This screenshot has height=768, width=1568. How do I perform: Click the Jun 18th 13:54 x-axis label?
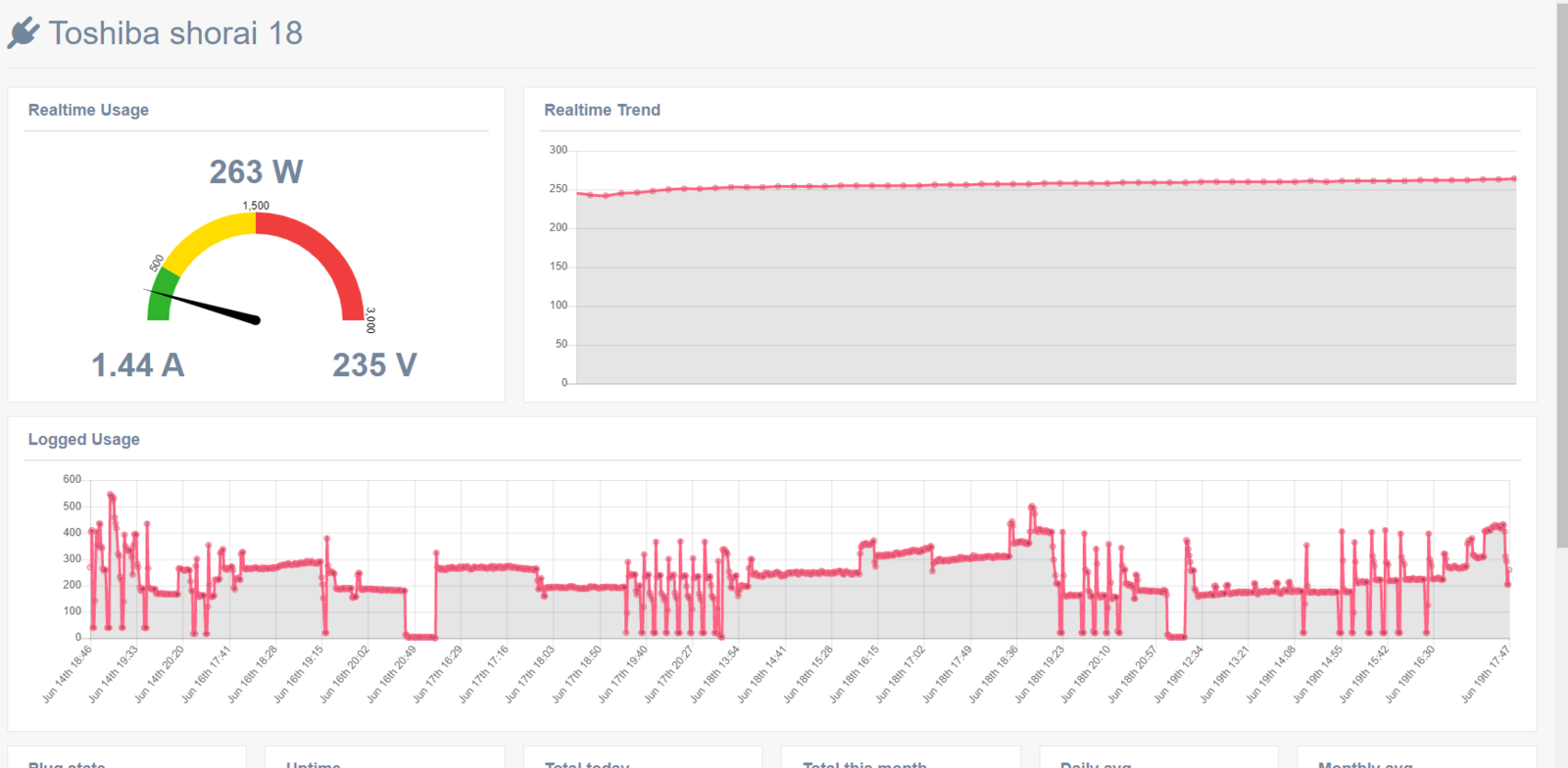point(715,674)
